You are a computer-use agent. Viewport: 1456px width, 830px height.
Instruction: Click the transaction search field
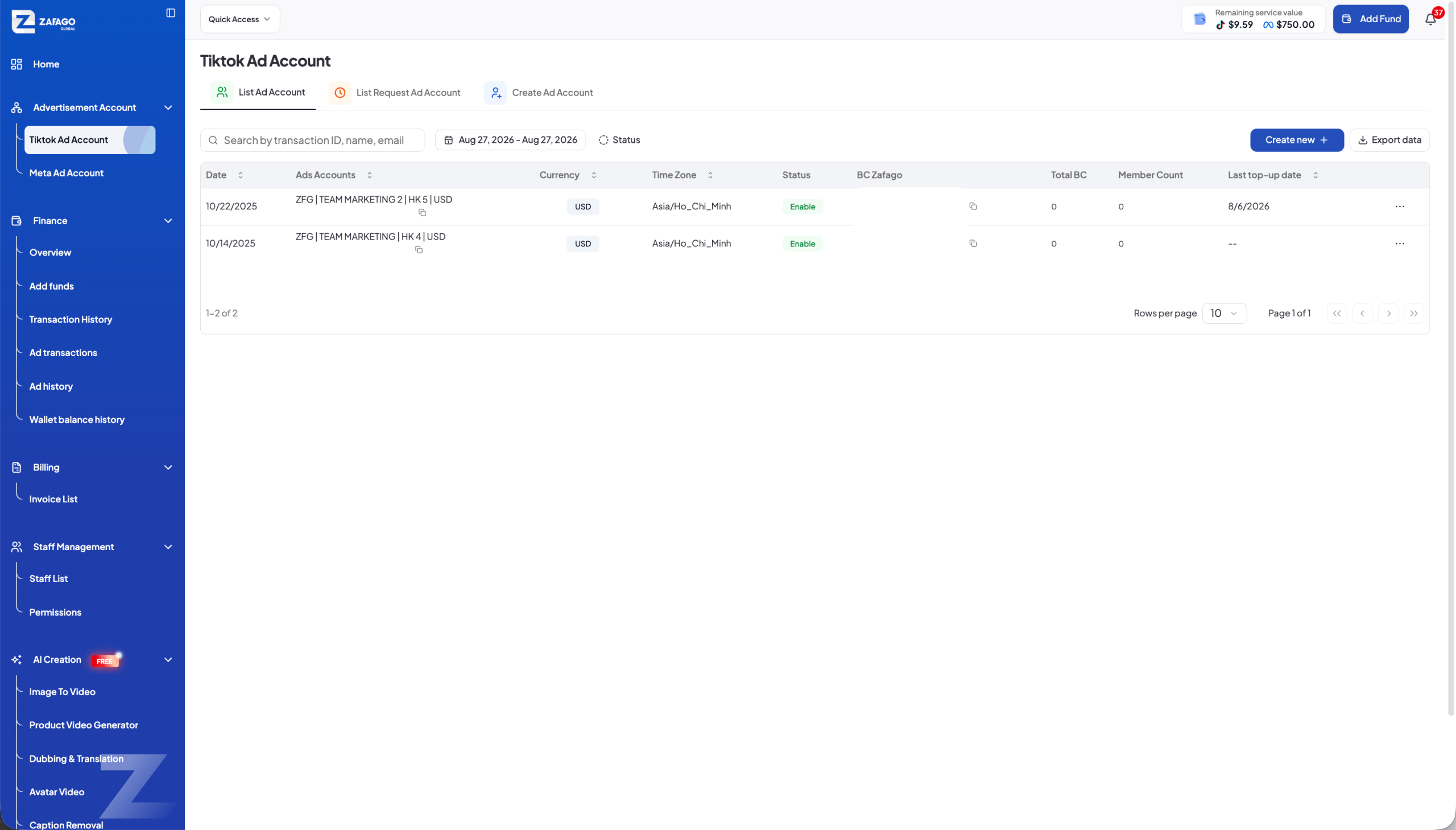312,141
